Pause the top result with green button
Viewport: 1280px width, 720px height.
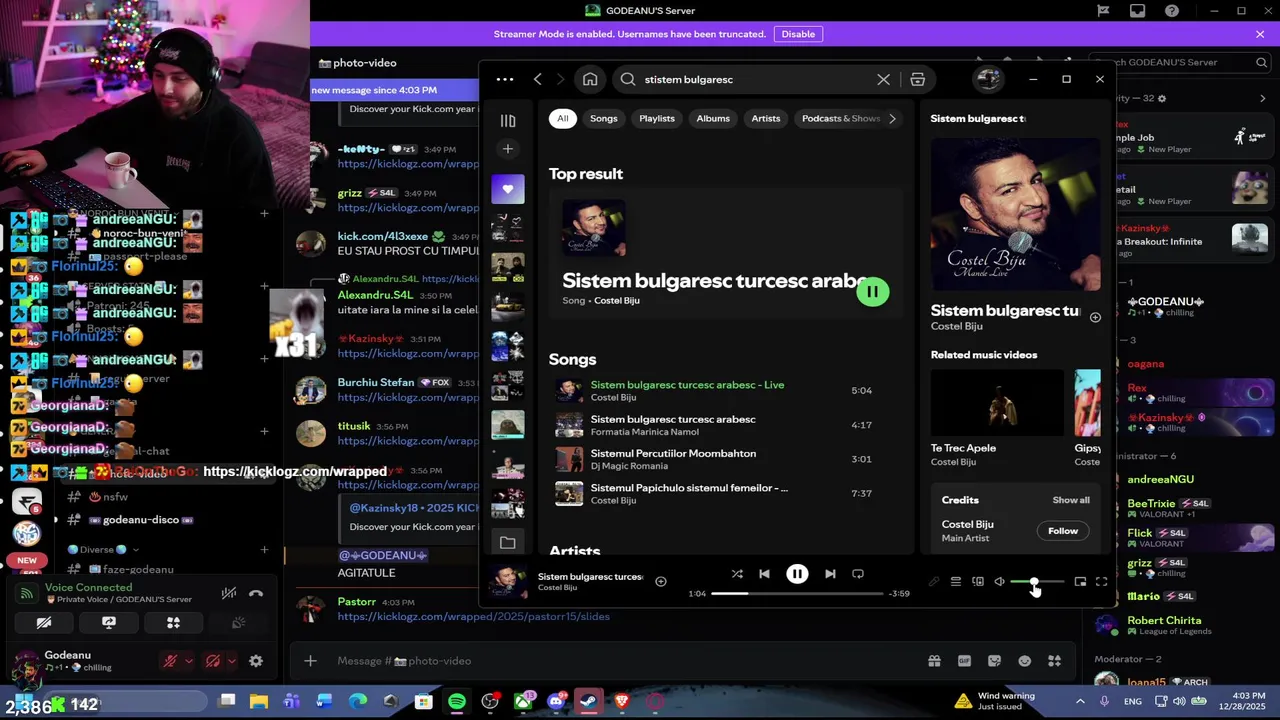(x=872, y=292)
